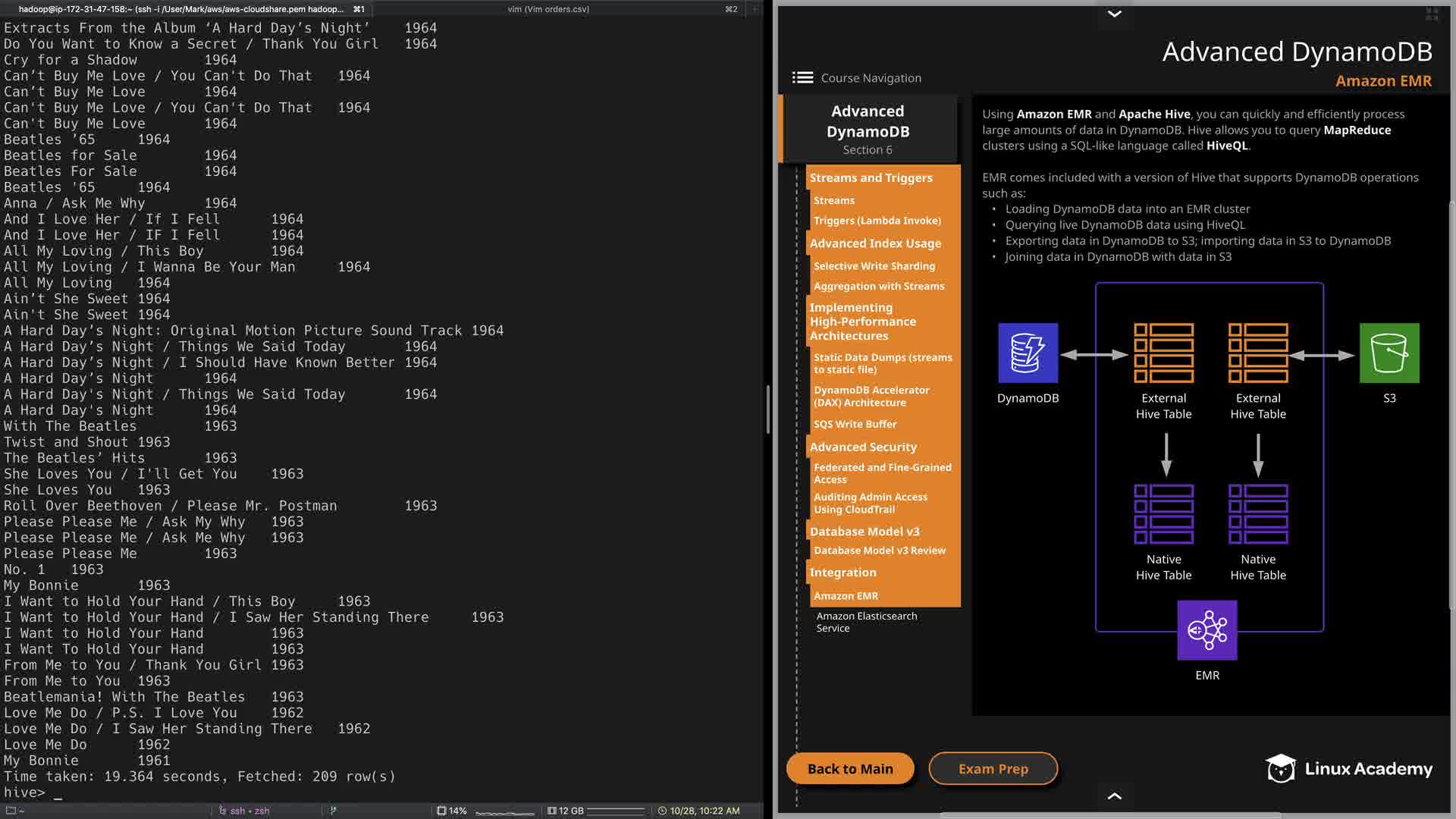Click the left External Hive Table icon
This screenshot has height=819, width=1456.
coord(1163,353)
